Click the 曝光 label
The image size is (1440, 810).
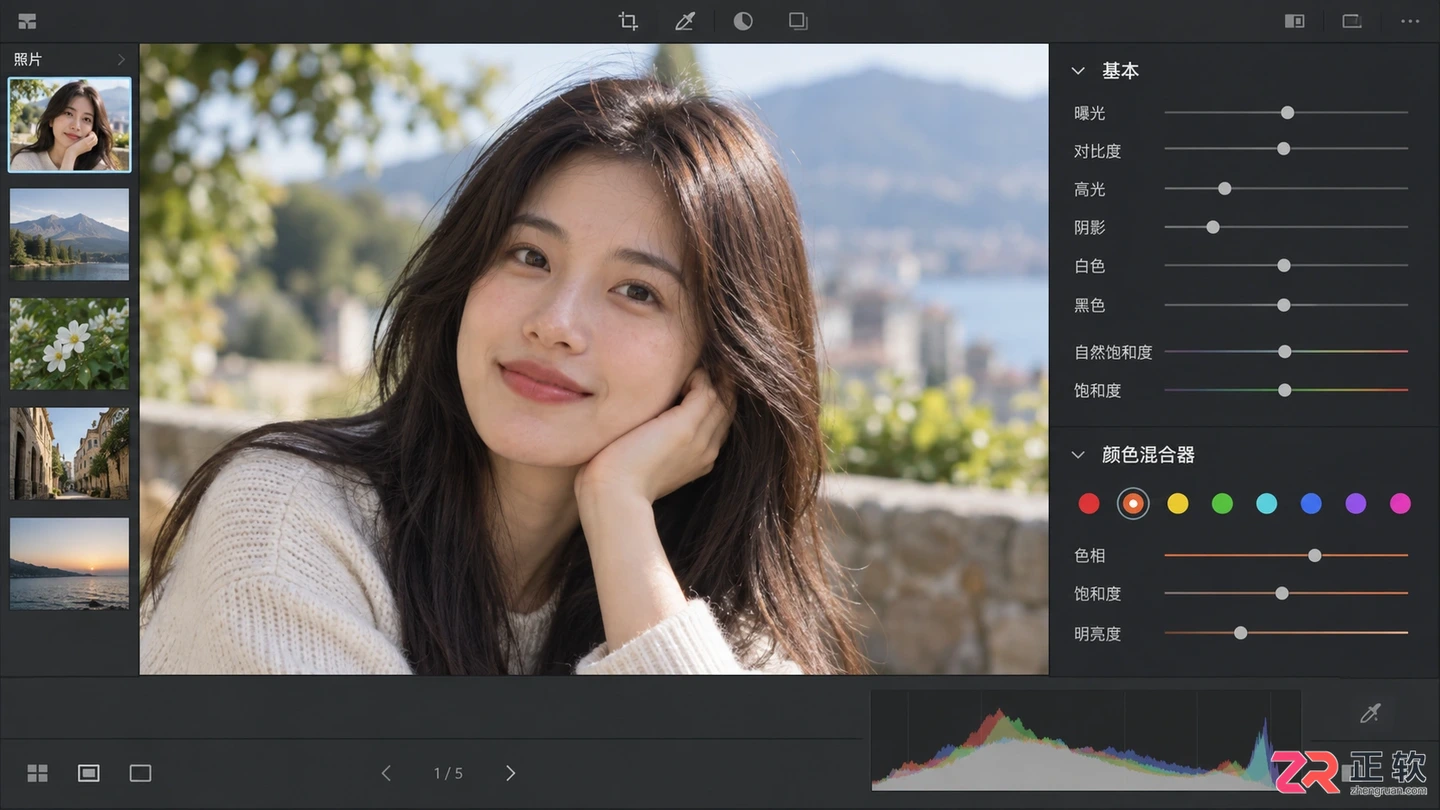pyautogui.click(x=1090, y=113)
